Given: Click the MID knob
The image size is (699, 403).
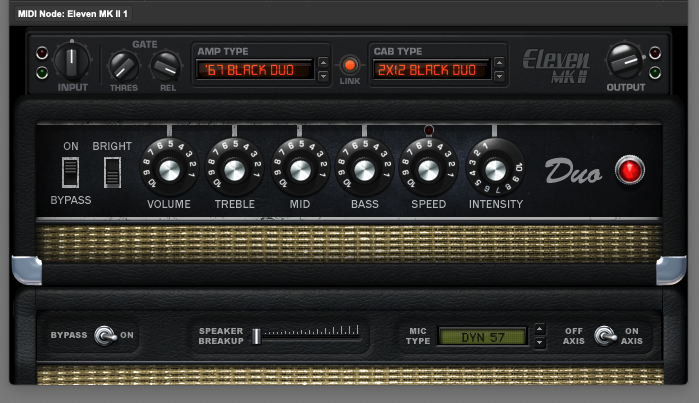Looking at the screenshot, I should (300, 169).
